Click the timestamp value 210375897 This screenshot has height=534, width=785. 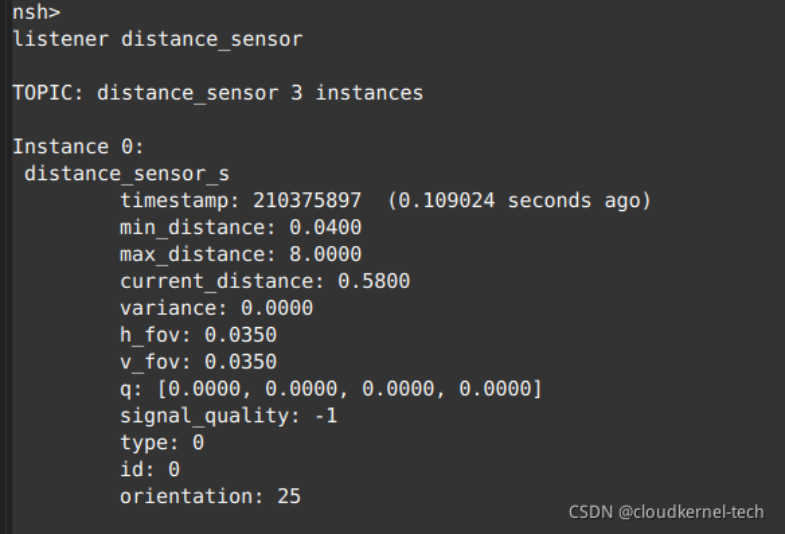307,201
